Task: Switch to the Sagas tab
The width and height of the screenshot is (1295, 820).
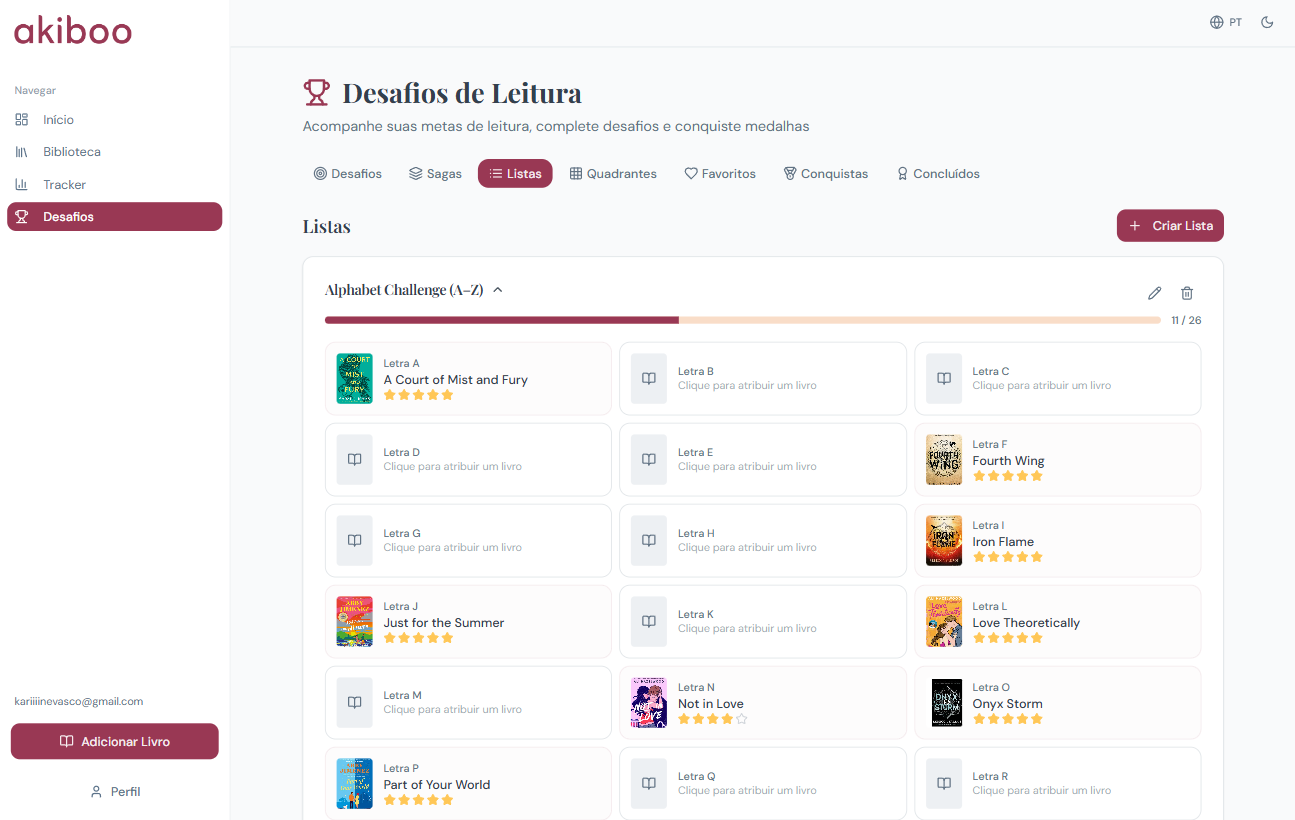Action: pos(435,173)
